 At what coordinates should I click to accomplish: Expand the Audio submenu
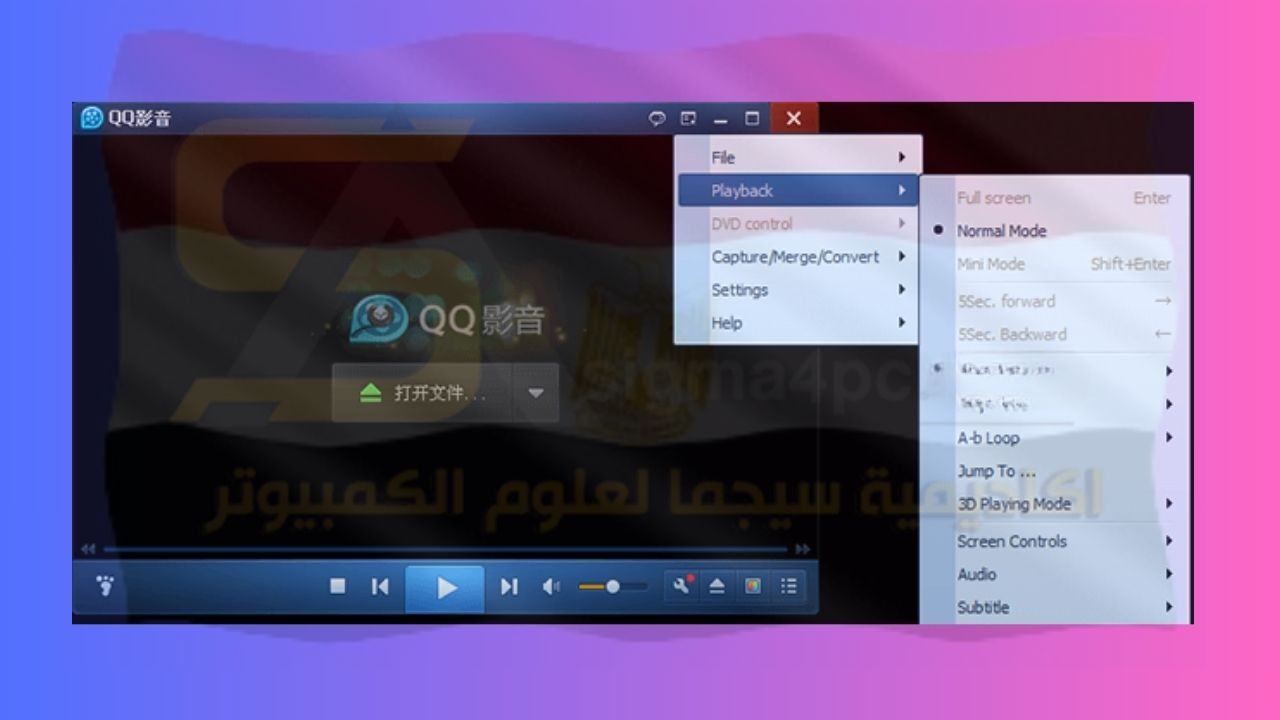coord(1054,573)
